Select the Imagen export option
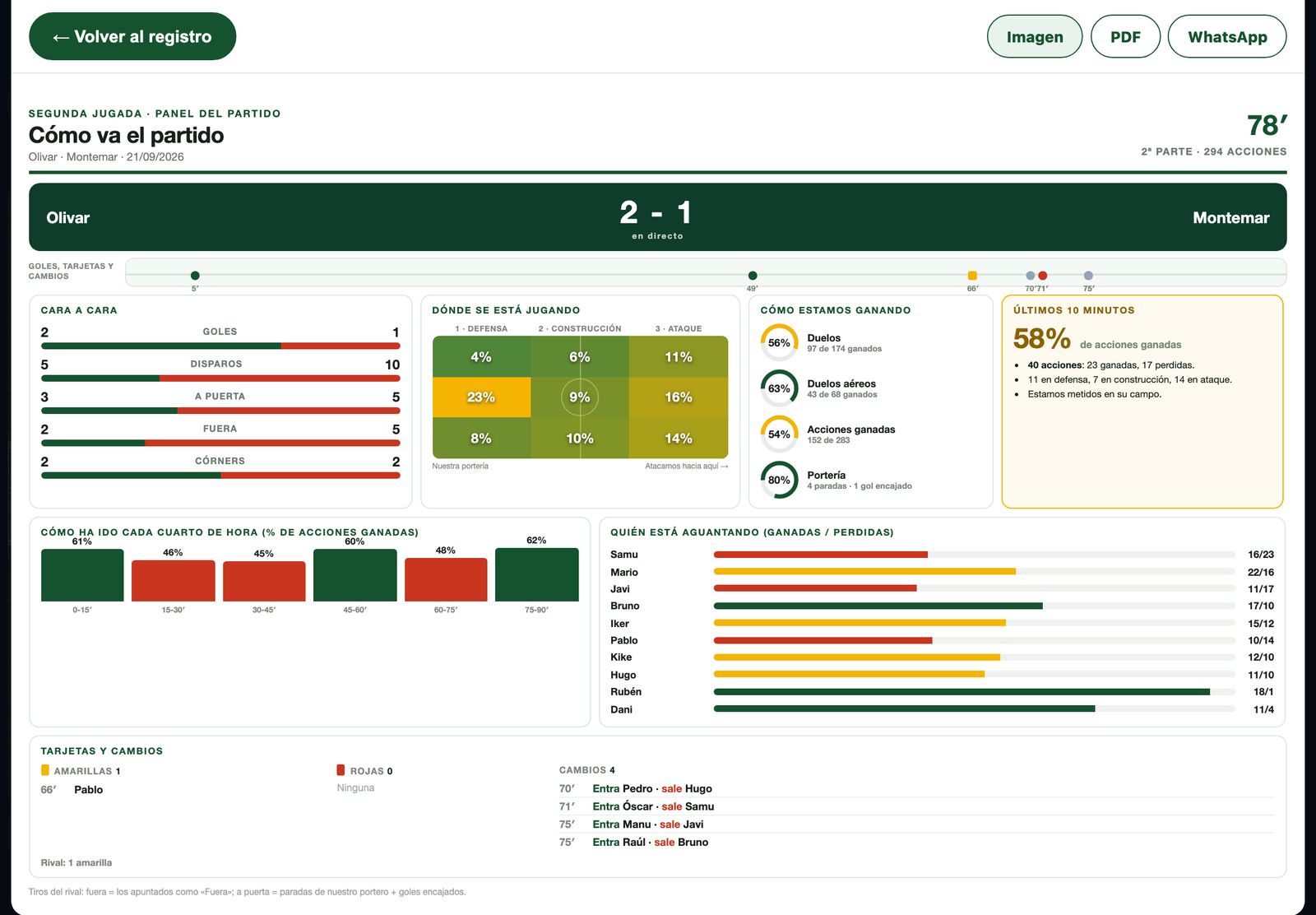Screen dimensions: 1316x915 coord(1035,36)
